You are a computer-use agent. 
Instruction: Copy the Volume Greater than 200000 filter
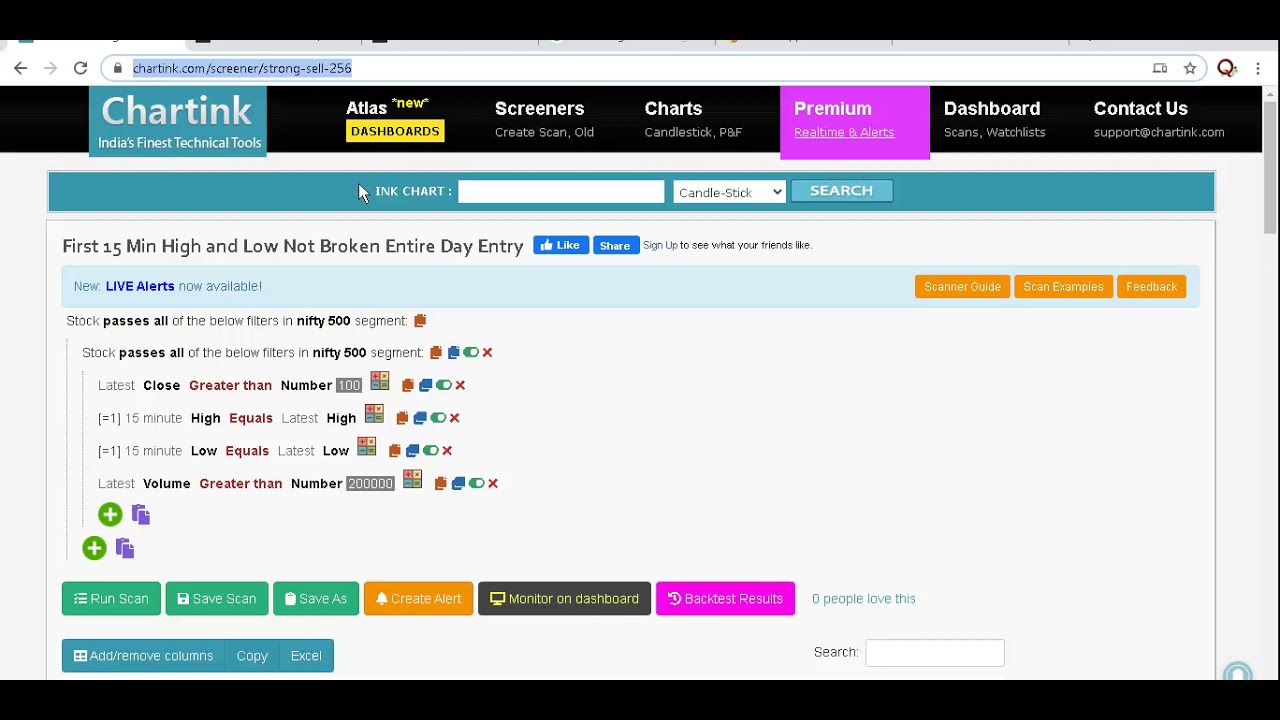[440, 484]
